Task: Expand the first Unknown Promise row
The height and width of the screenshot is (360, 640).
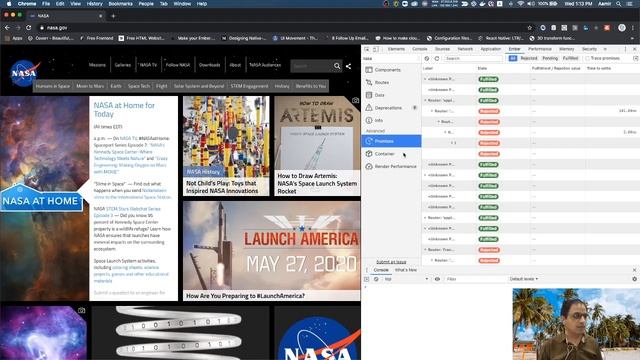Action: coord(425,79)
